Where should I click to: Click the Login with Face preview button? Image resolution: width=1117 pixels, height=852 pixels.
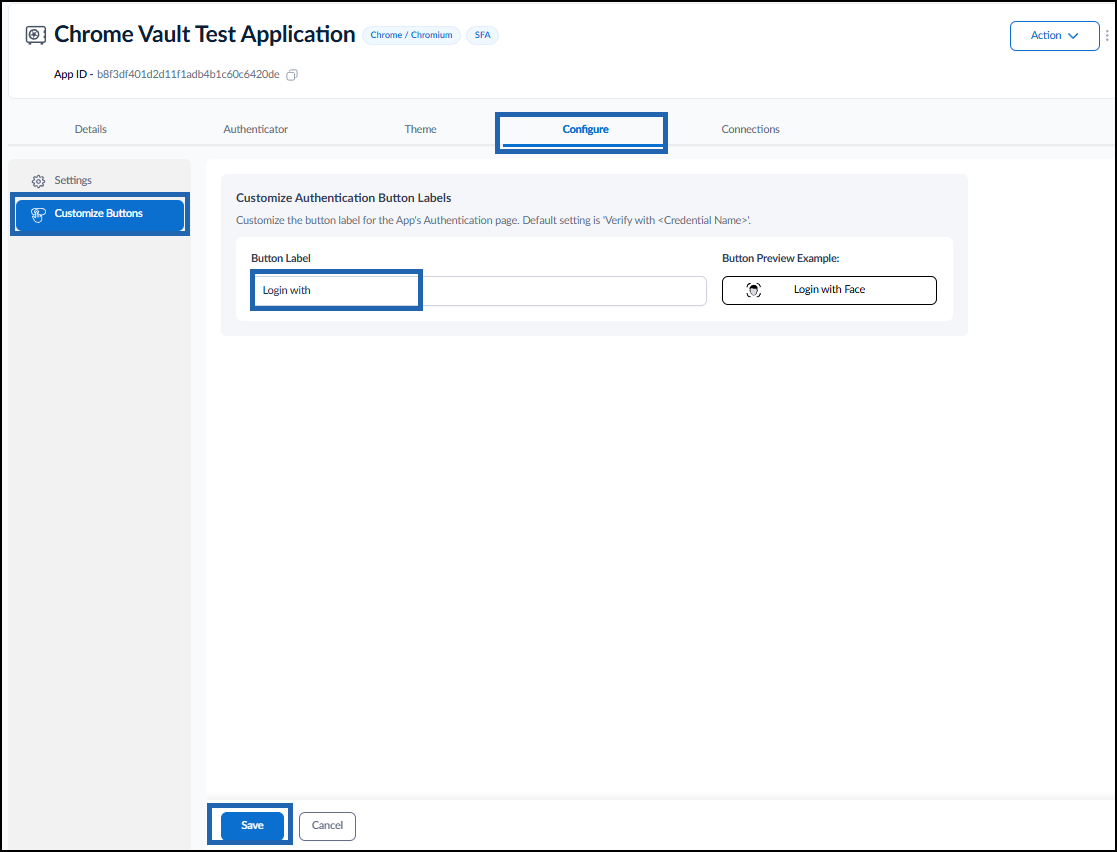click(x=829, y=290)
